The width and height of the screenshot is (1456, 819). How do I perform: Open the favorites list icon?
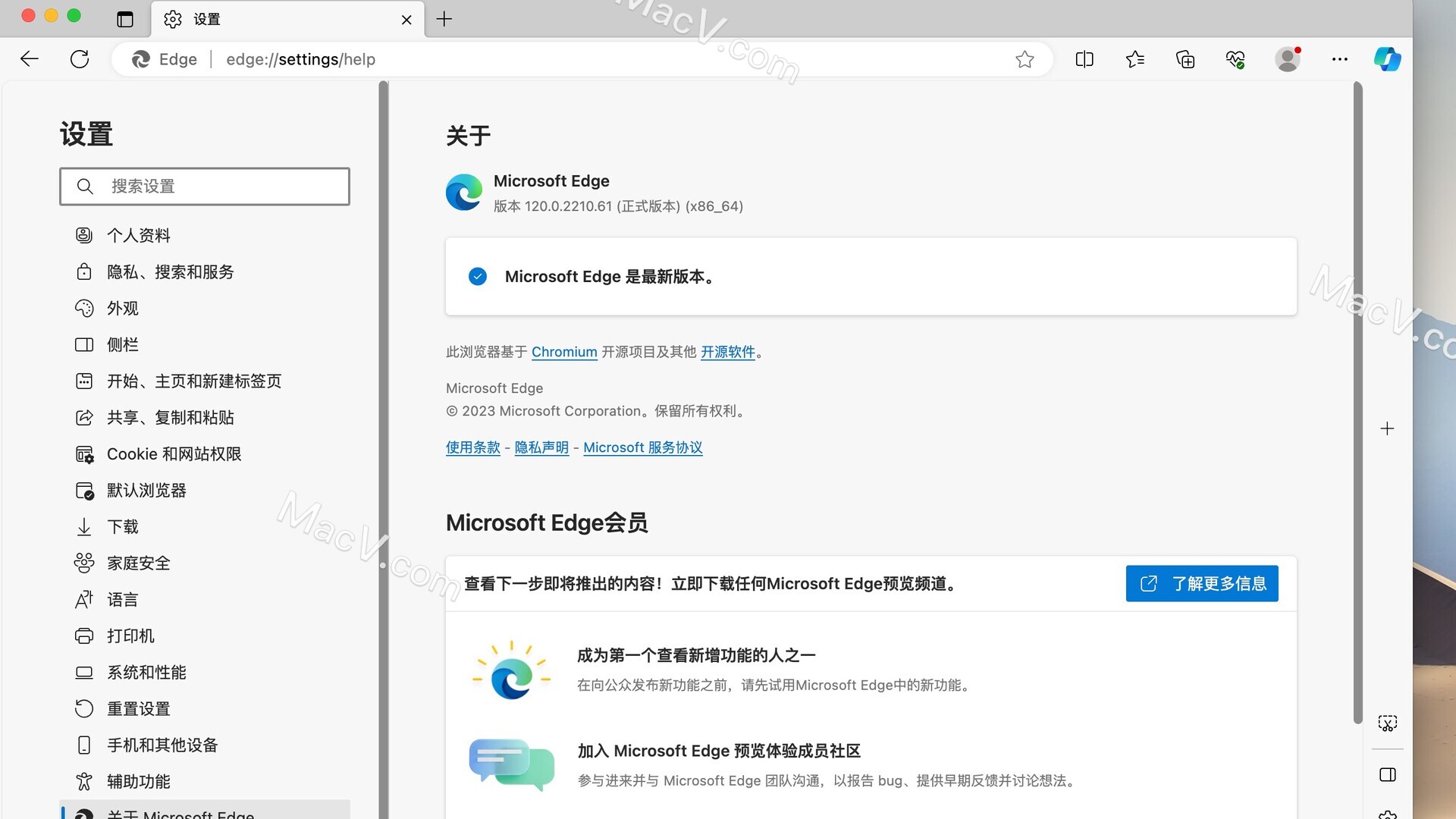tap(1135, 59)
